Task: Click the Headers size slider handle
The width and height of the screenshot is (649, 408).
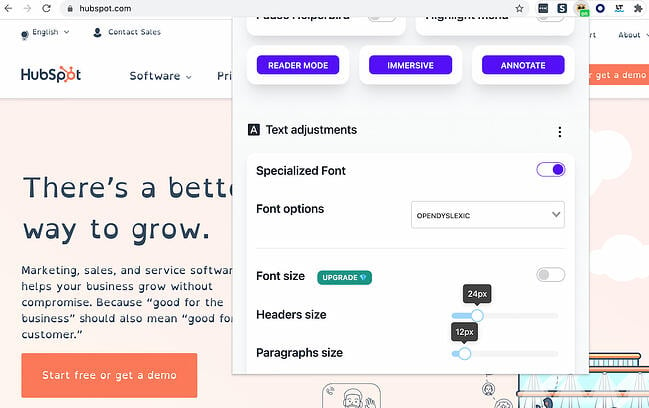Action: pos(477,315)
